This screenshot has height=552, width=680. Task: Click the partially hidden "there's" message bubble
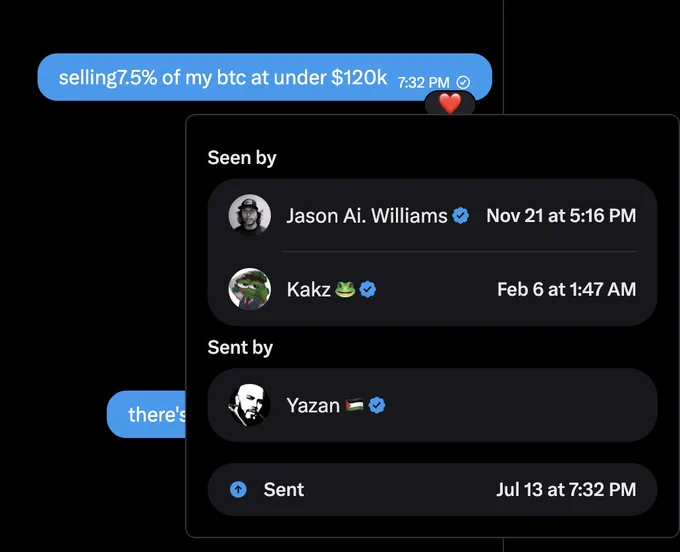point(147,414)
